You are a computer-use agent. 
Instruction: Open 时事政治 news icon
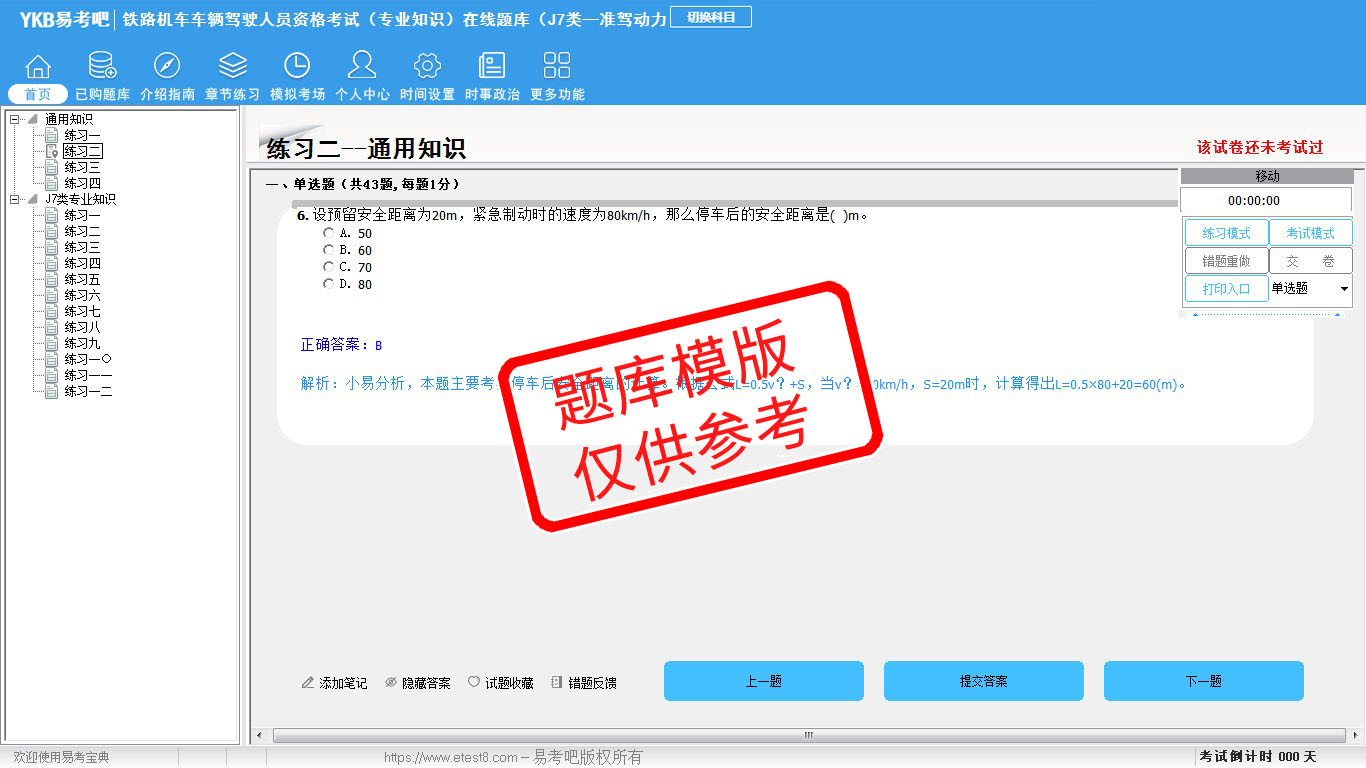tap(492, 66)
